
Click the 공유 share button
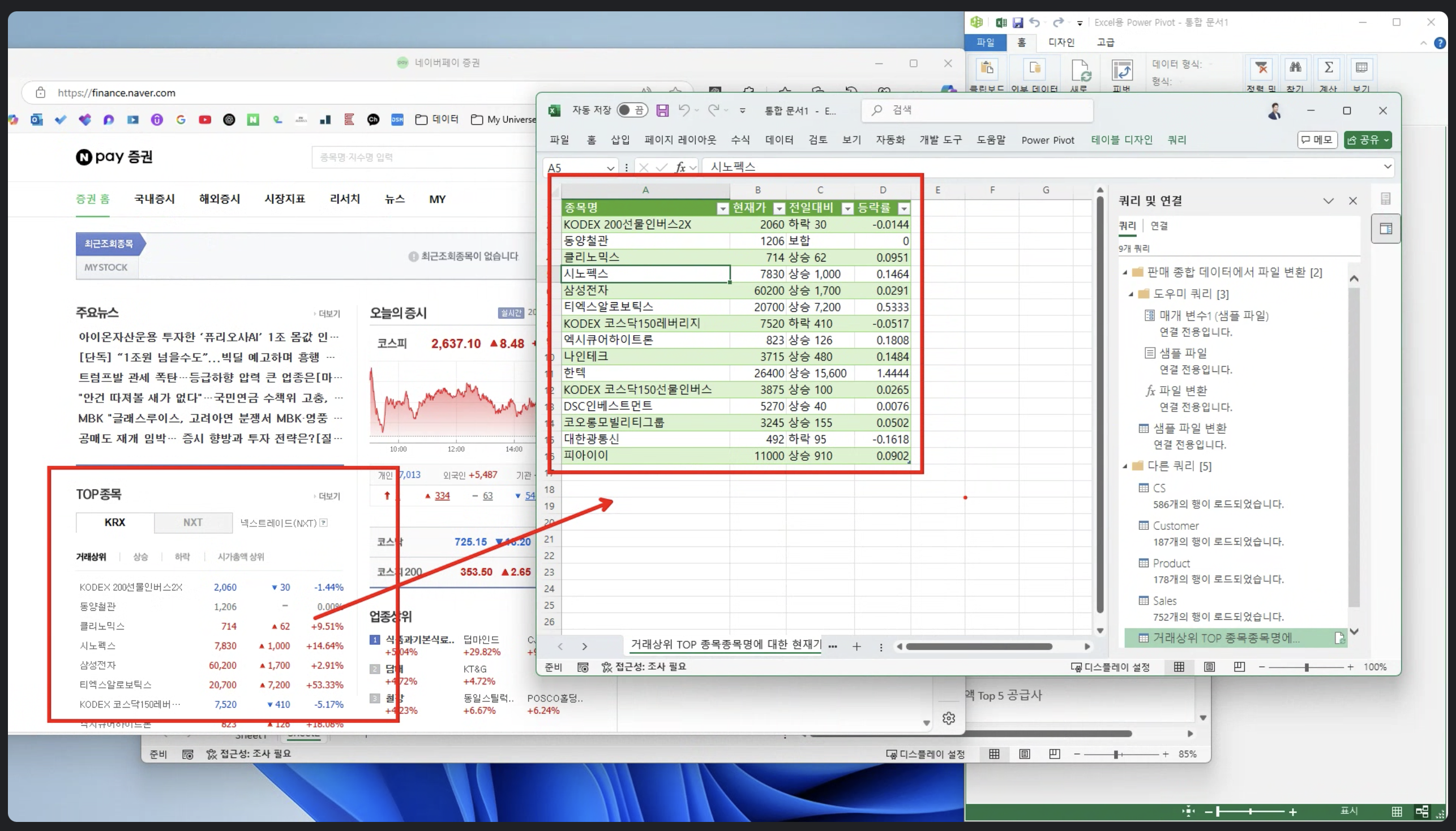[x=1367, y=140]
